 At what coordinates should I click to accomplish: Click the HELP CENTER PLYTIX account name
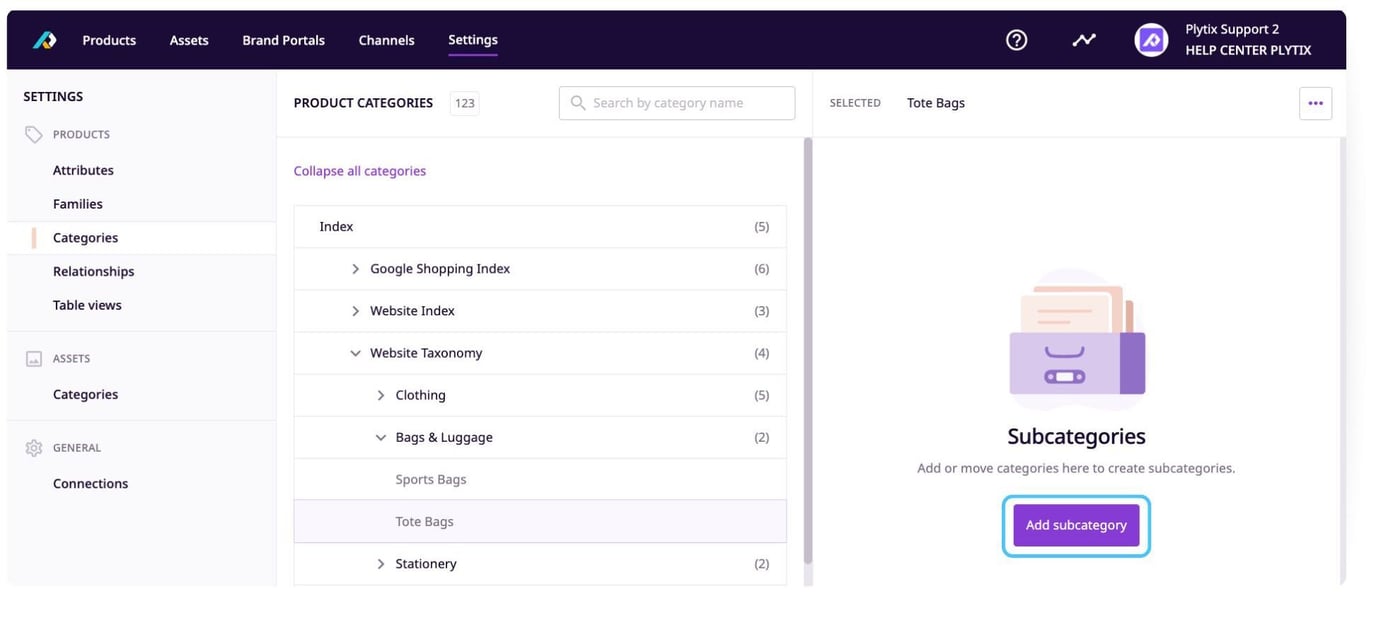tap(1248, 50)
